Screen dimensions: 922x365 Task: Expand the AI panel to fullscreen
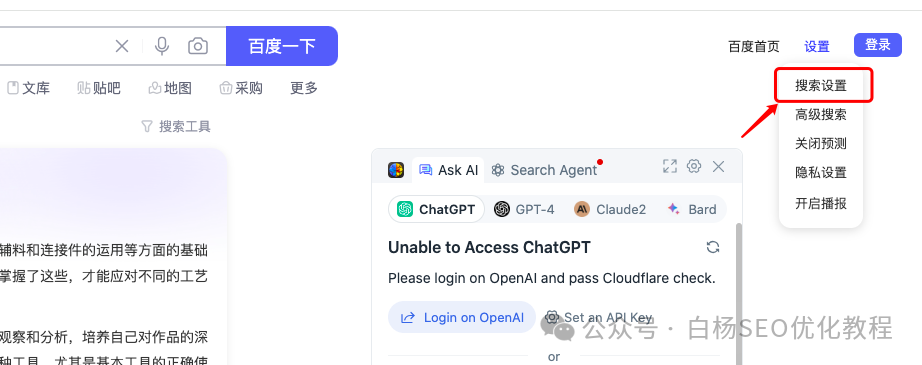[x=670, y=166]
